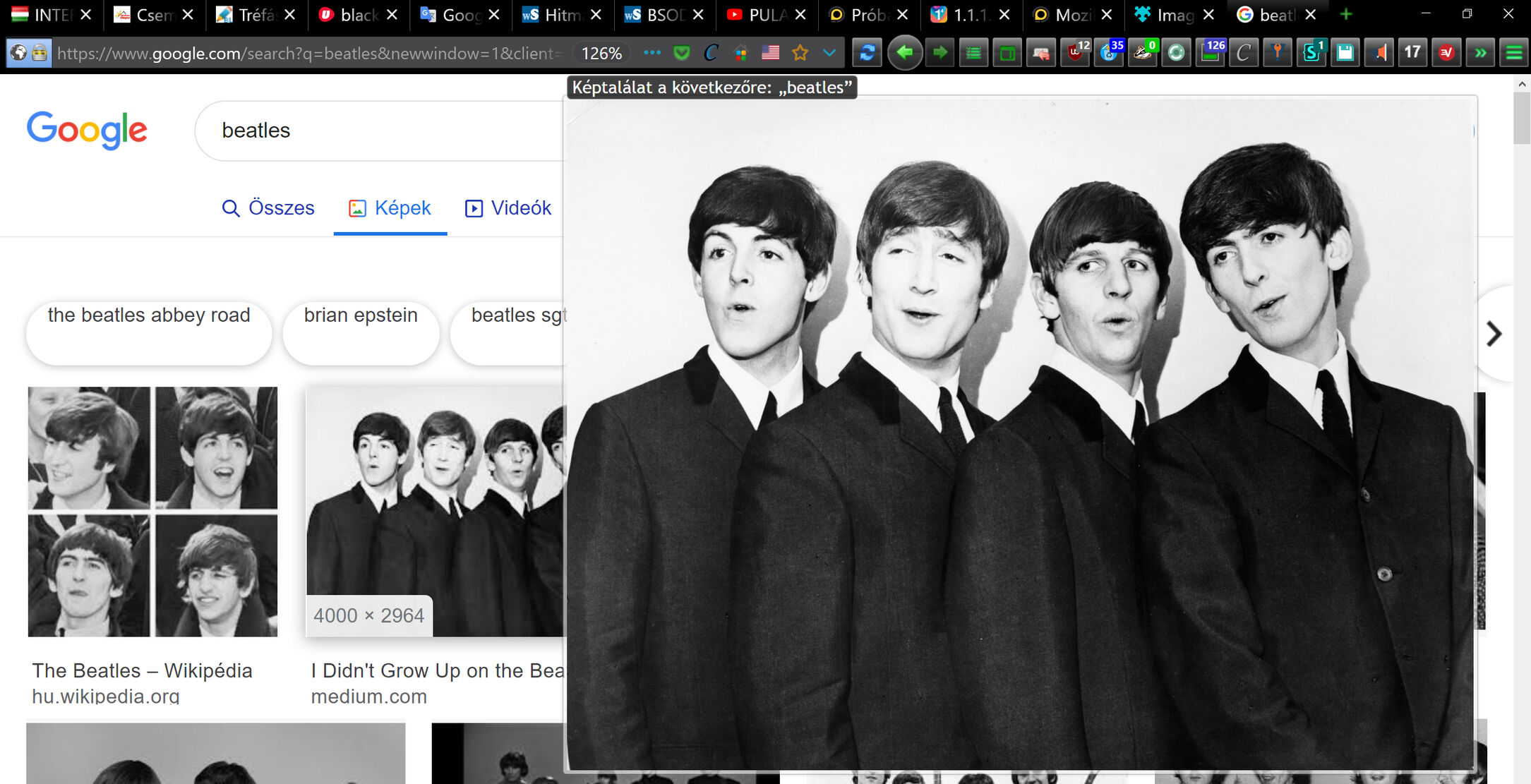Open the Stylus S icon with badge 1

pos(1312,53)
